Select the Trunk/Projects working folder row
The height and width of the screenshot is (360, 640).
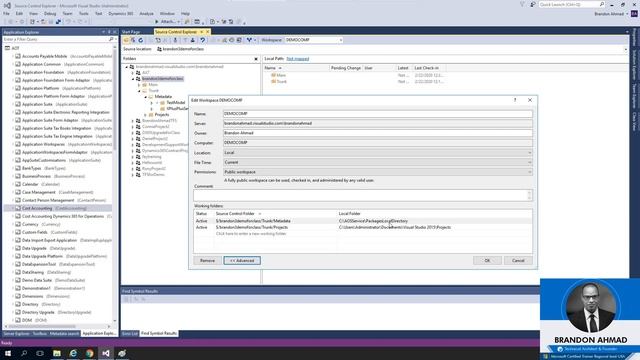pos(363,227)
